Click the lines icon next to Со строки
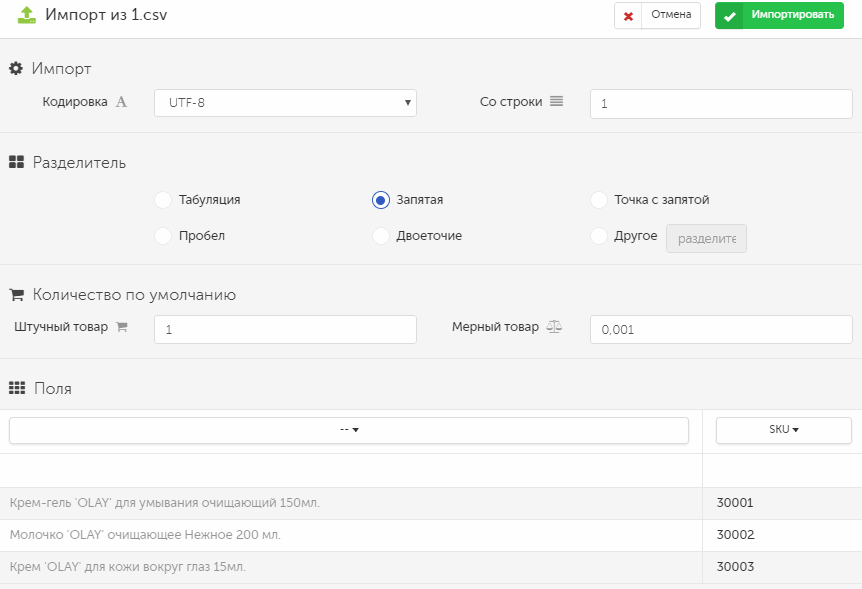This screenshot has height=589, width=862. pos(556,101)
